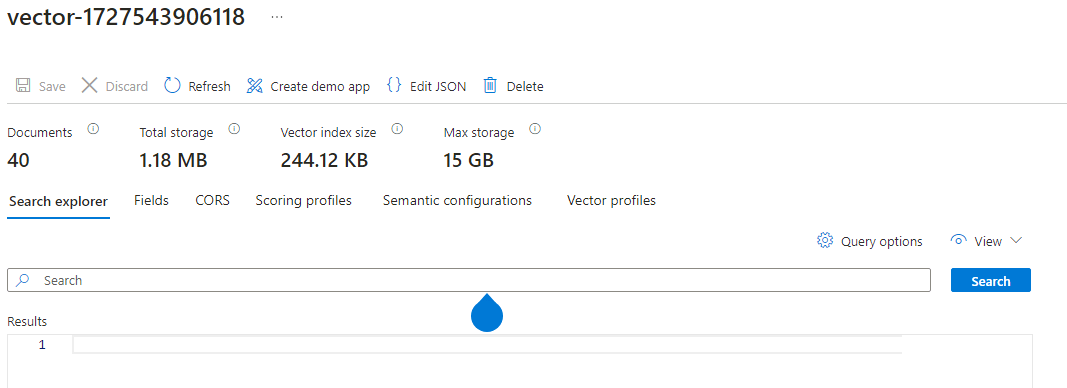Click the Create demo app wrench icon
This screenshot has height=388, width=1067.
pos(255,86)
